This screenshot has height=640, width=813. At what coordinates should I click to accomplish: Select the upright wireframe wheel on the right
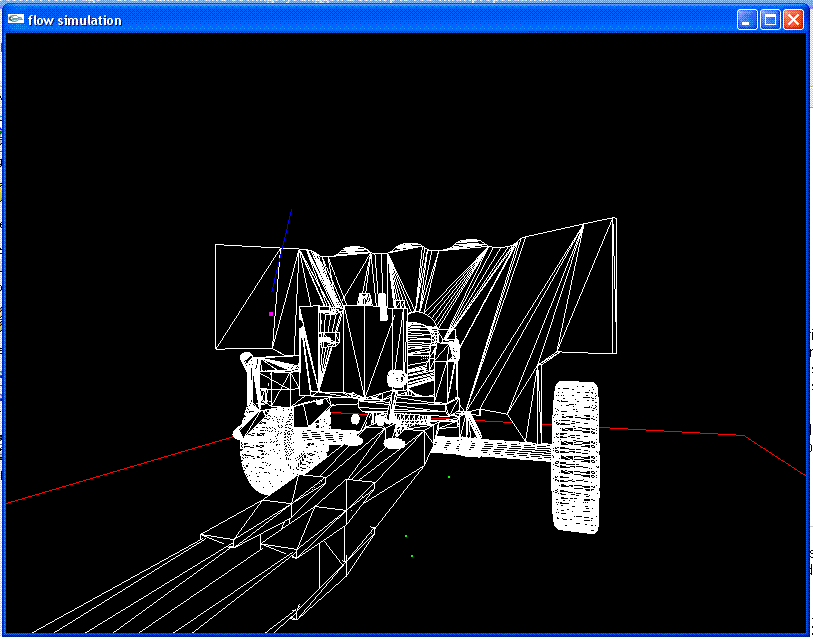click(x=575, y=457)
